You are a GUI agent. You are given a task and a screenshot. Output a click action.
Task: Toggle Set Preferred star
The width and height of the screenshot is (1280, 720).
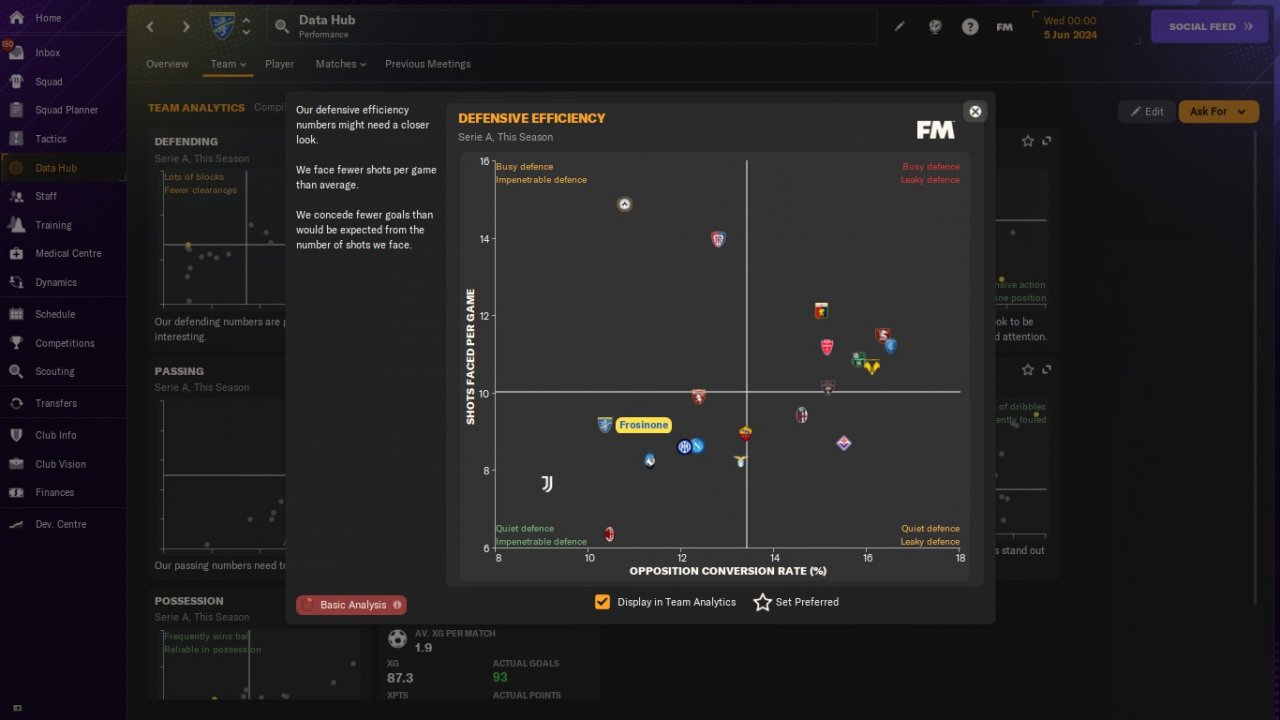pos(763,602)
